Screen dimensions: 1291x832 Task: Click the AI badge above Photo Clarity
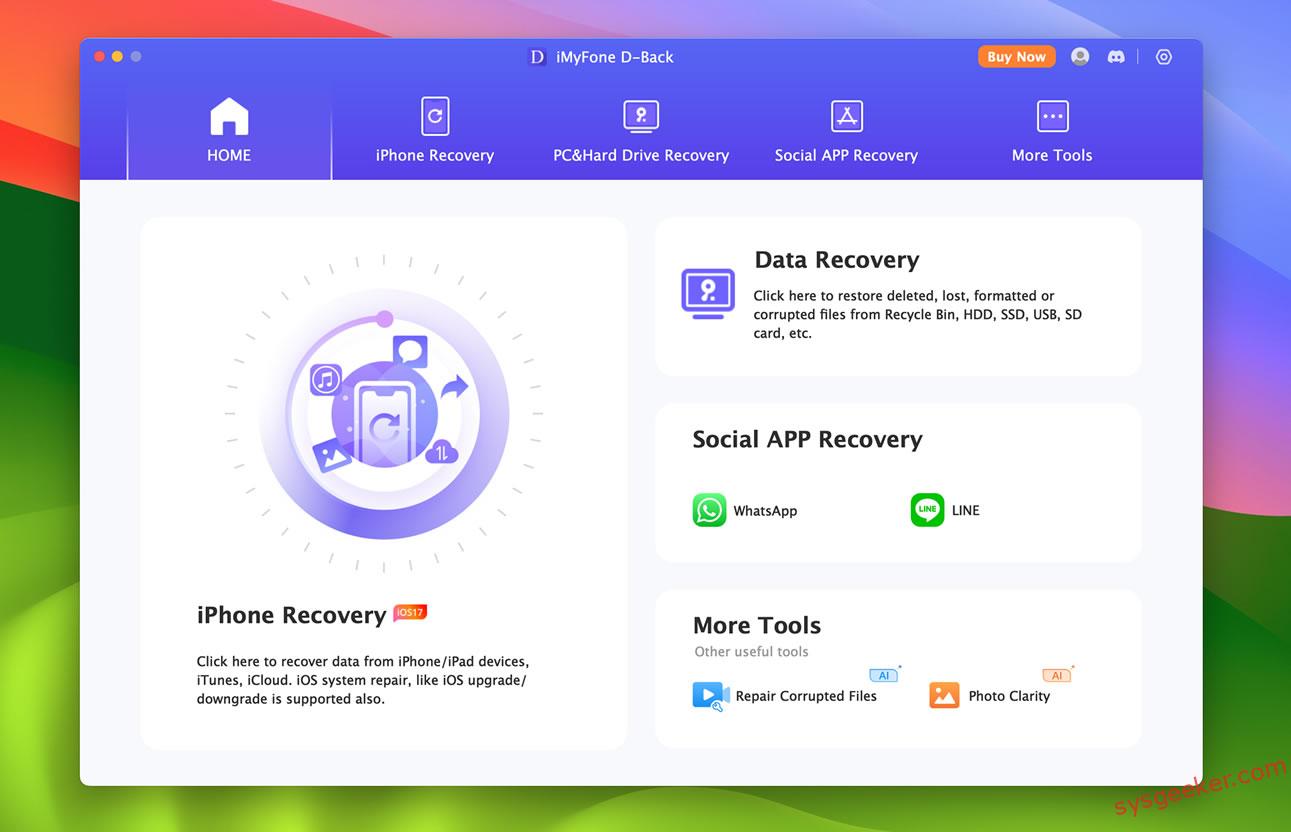[x=1057, y=675]
